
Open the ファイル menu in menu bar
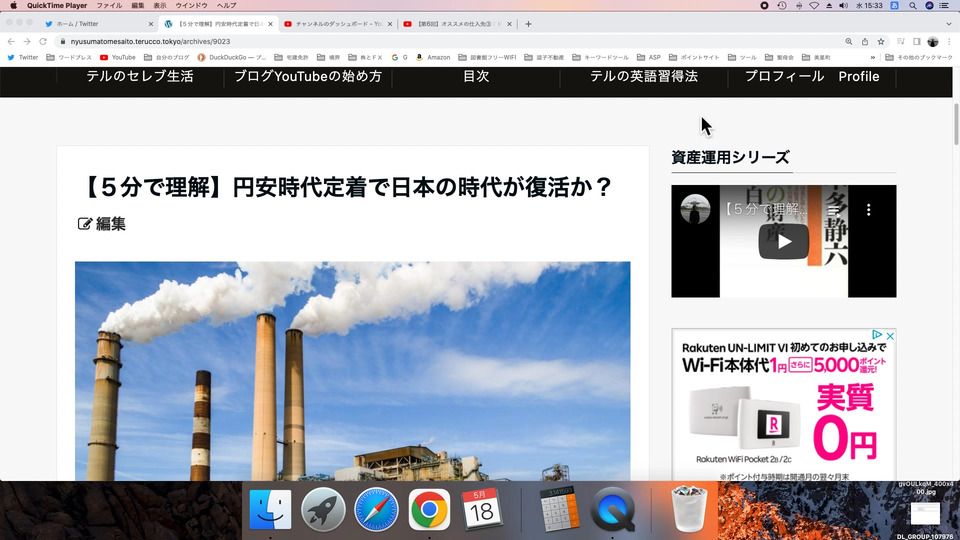pyautogui.click(x=109, y=6)
